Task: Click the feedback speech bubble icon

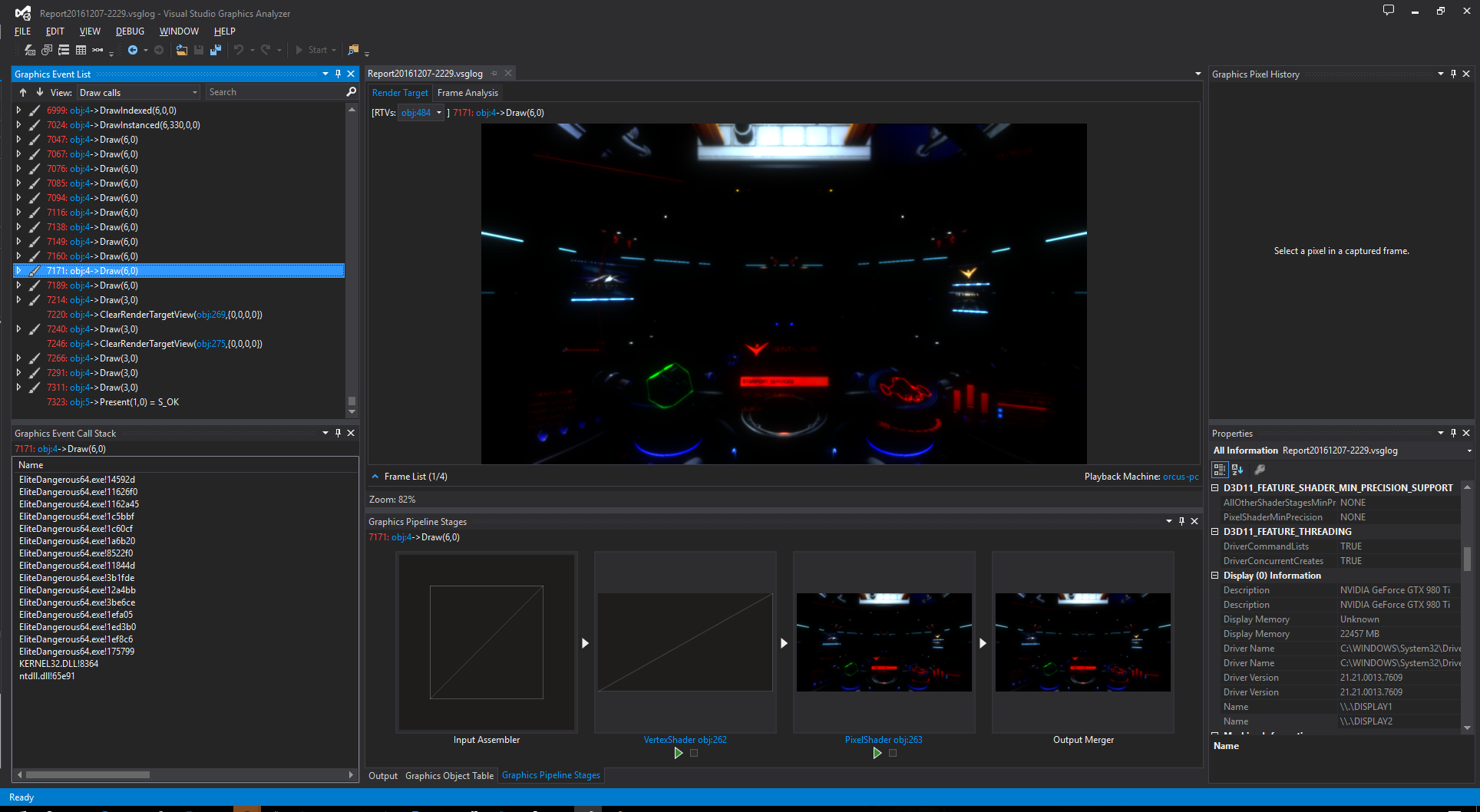Action: pyautogui.click(x=1389, y=11)
